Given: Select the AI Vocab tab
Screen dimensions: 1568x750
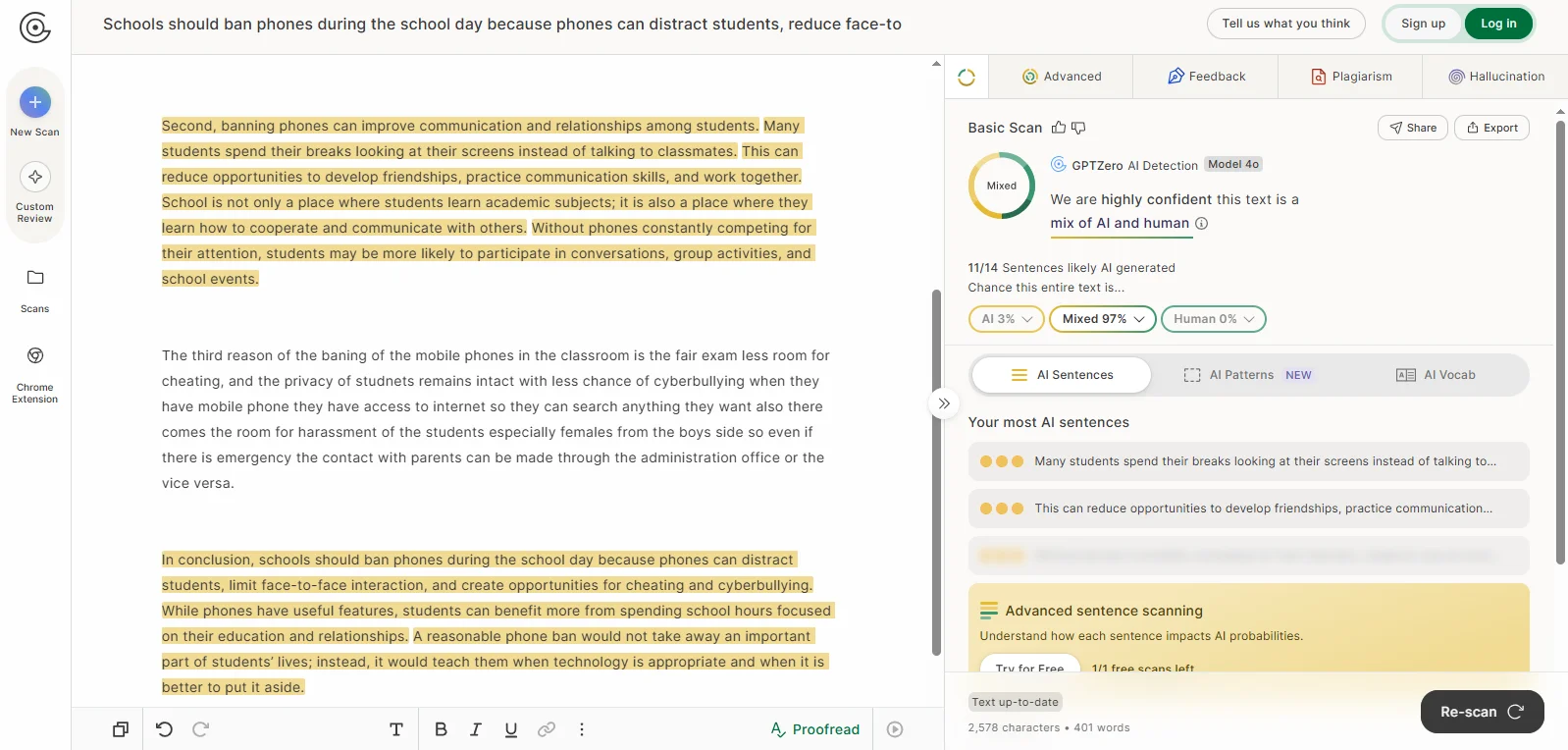Looking at the screenshot, I should coord(1436,375).
